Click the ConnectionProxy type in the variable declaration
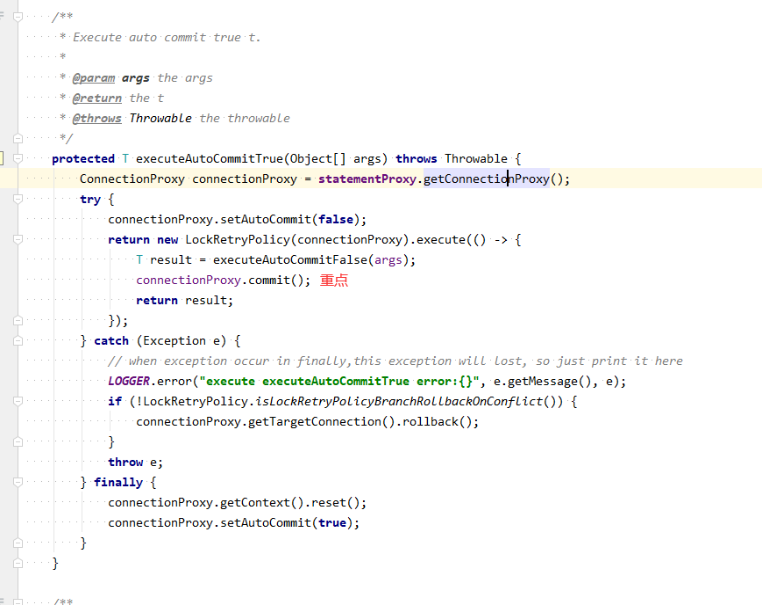762x605 pixels. tap(132, 179)
